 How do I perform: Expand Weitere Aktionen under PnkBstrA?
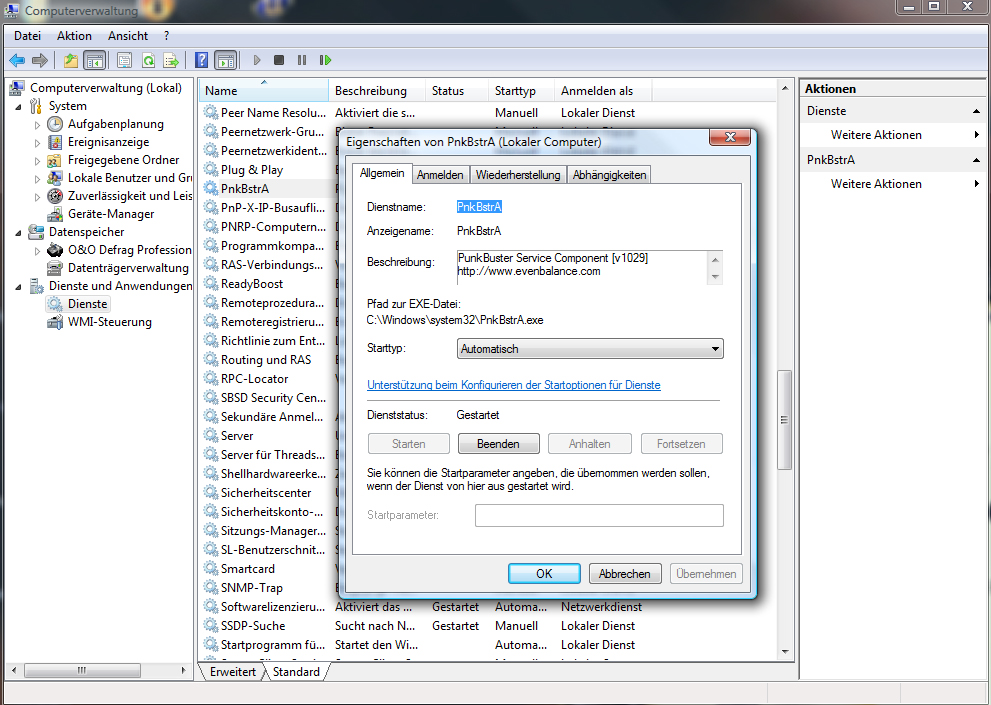tap(876, 184)
